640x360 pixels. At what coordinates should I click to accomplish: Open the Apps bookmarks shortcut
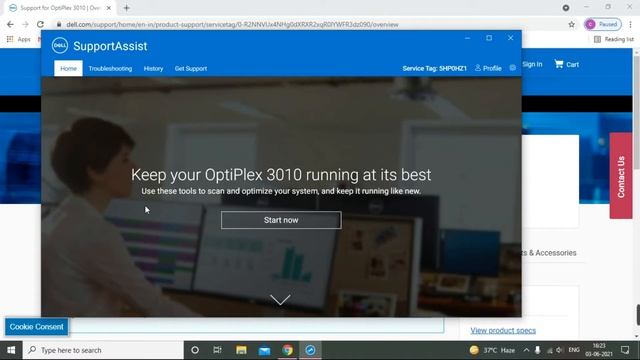click(19, 39)
